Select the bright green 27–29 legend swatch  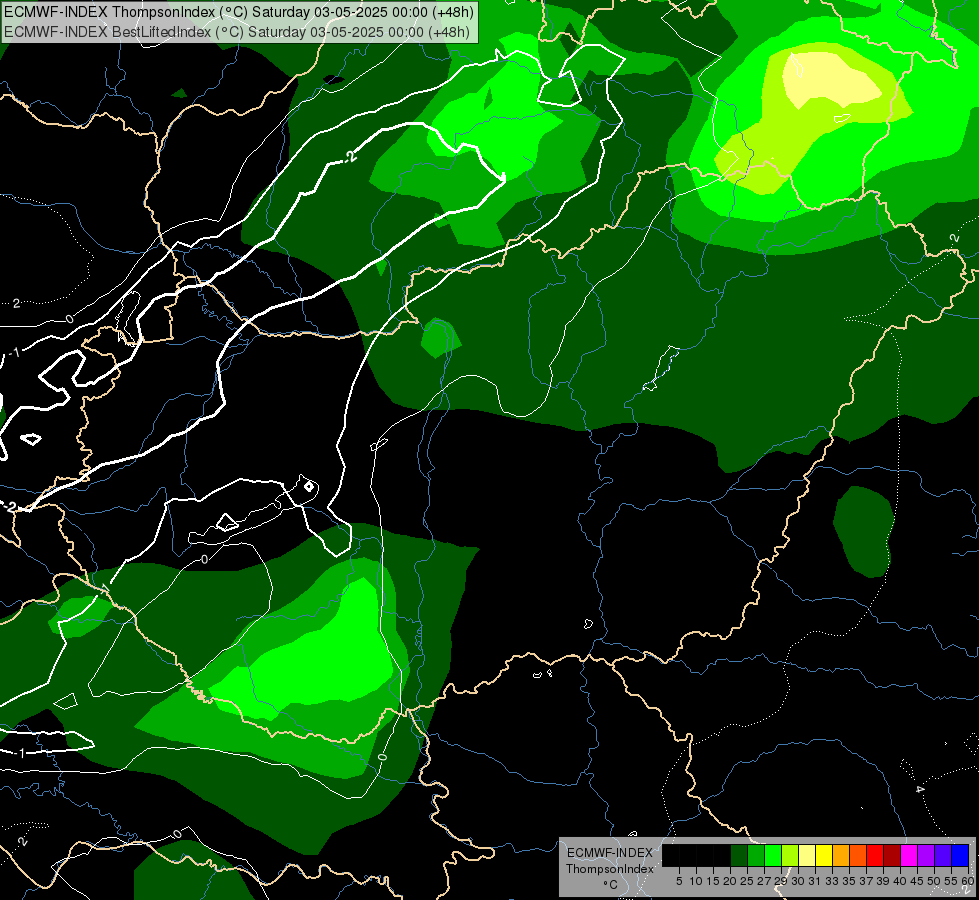(x=773, y=855)
